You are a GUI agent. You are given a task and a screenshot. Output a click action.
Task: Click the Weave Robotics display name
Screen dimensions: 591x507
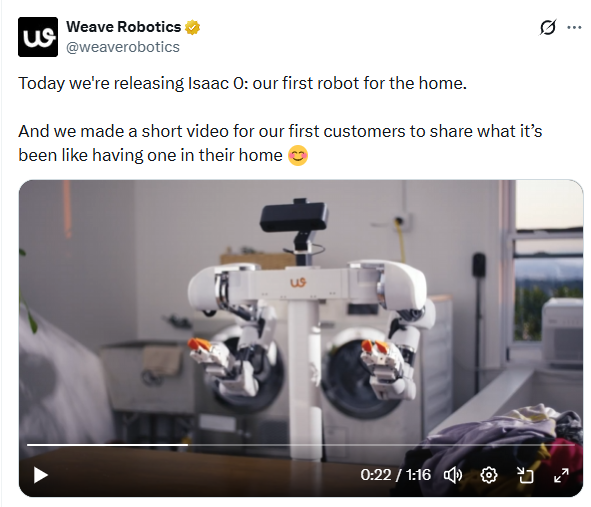[124, 27]
